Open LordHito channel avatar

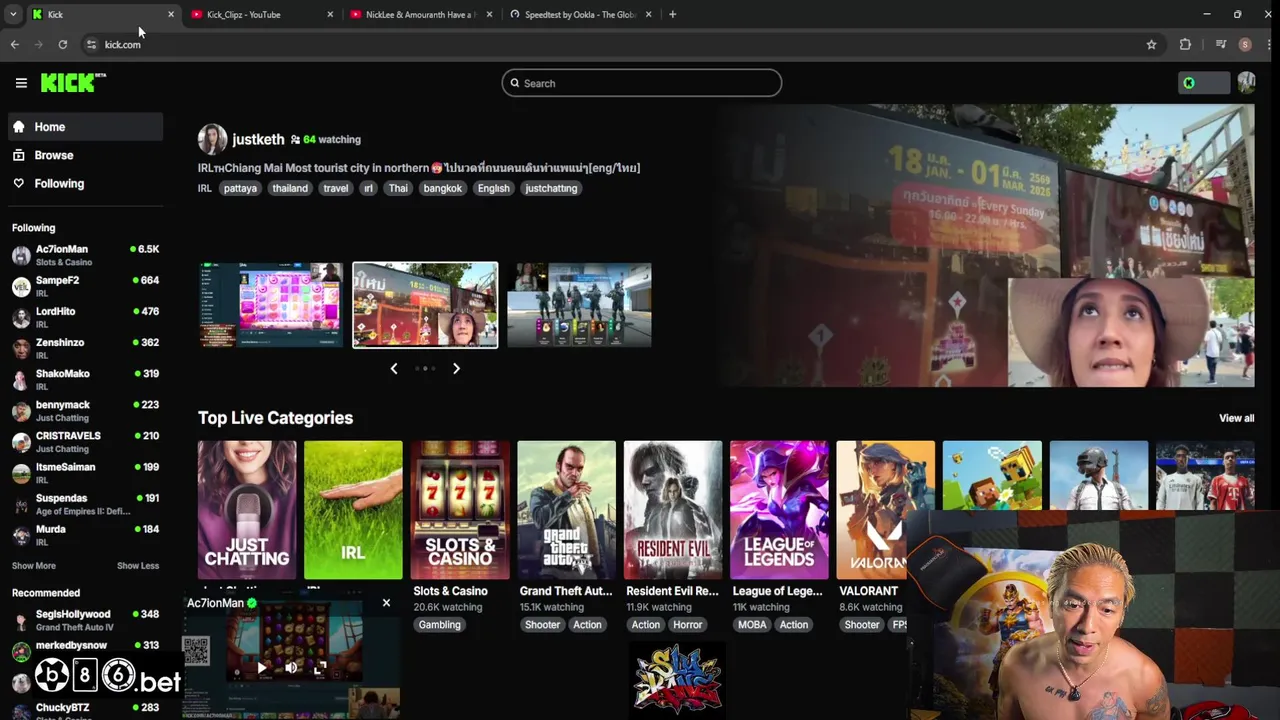pos(21,318)
